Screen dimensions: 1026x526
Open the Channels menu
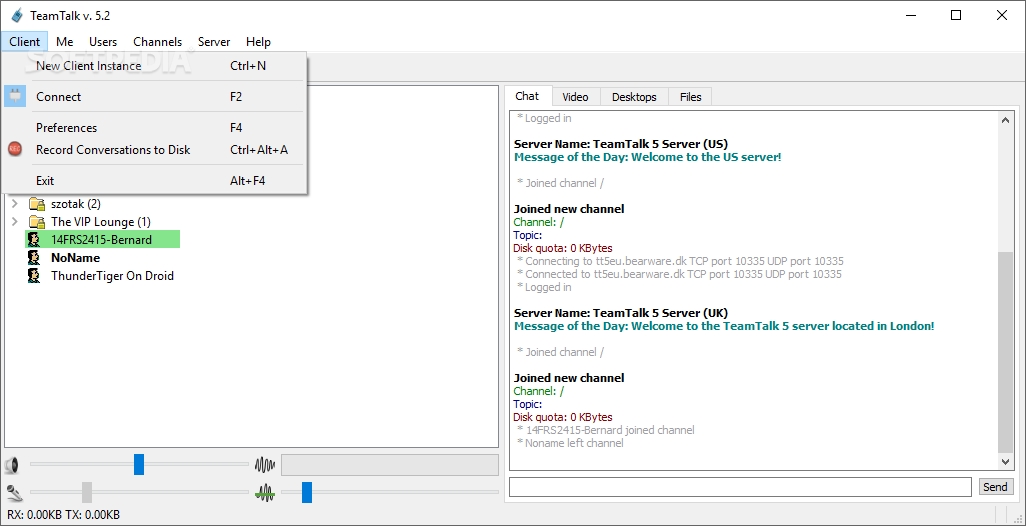pos(158,41)
